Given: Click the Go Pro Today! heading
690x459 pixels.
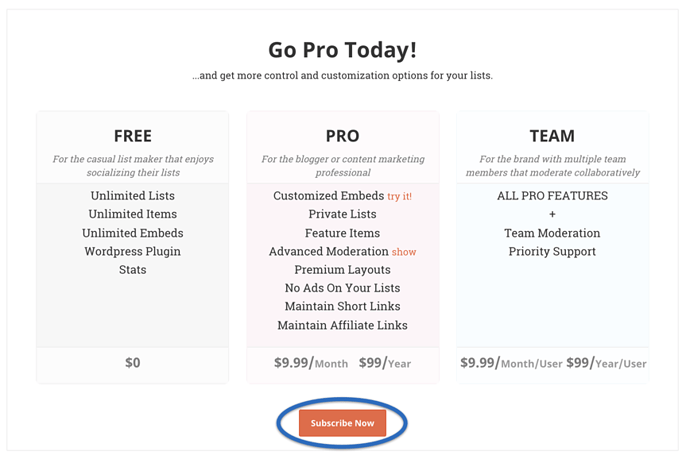Looking at the screenshot, I should point(342,50).
